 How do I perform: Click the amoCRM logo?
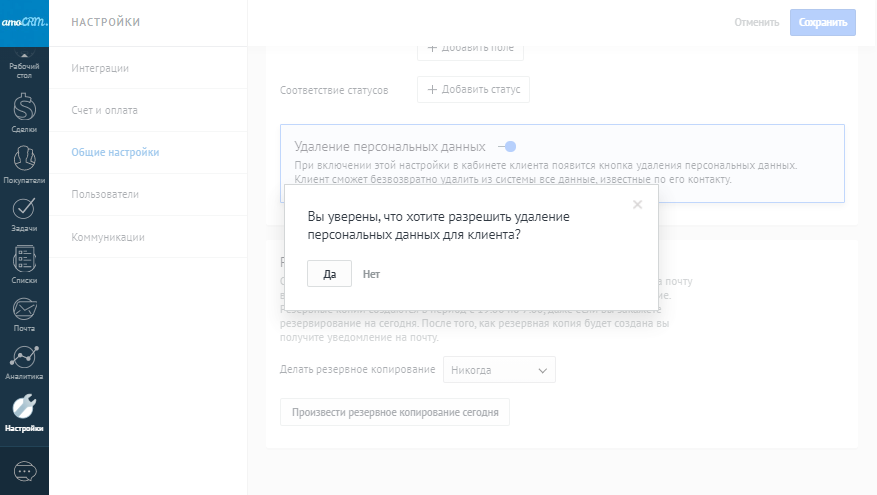point(24,23)
